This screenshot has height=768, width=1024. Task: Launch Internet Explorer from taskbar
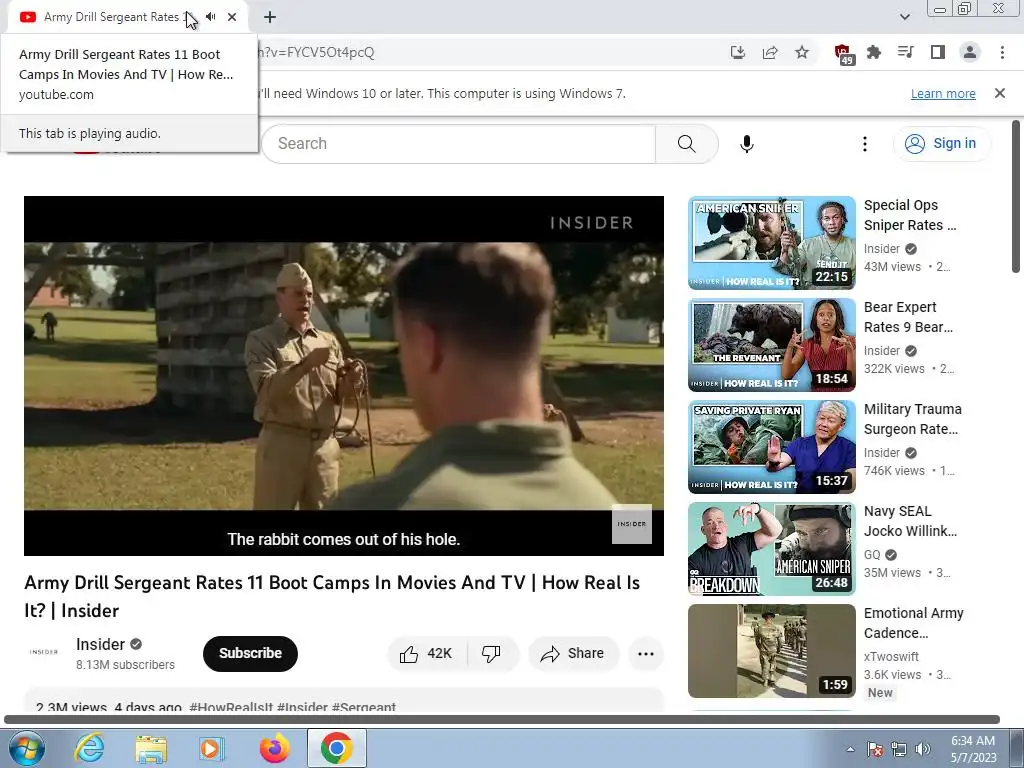point(89,748)
